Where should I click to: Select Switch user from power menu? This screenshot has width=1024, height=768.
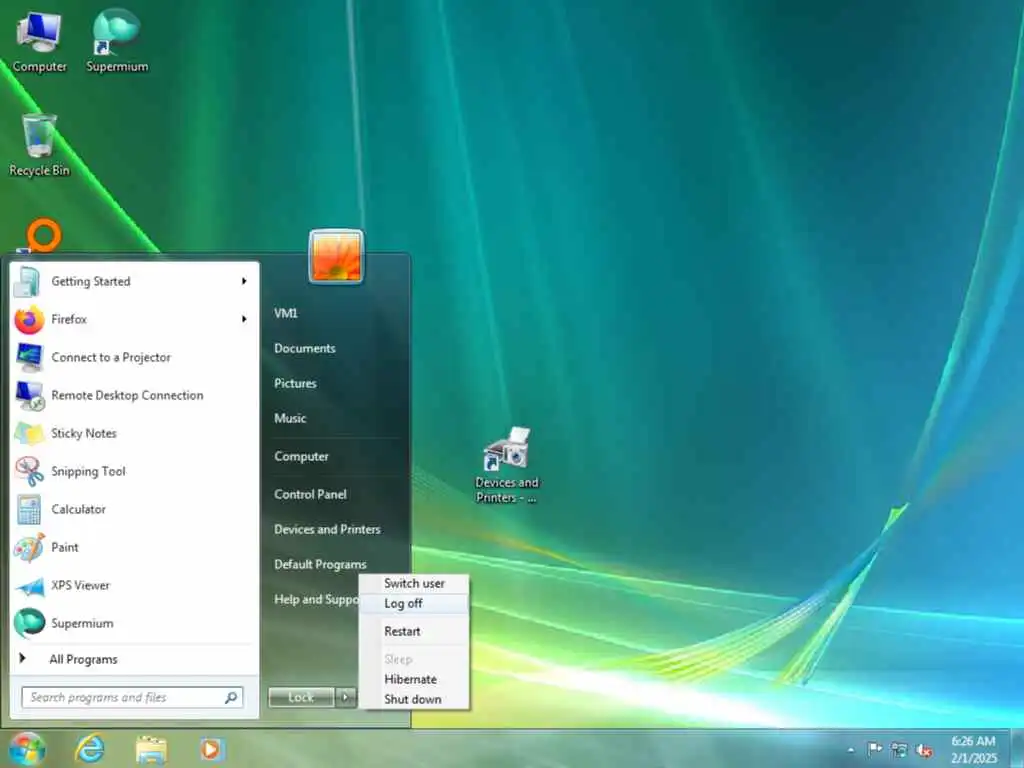(x=414, y=583)
